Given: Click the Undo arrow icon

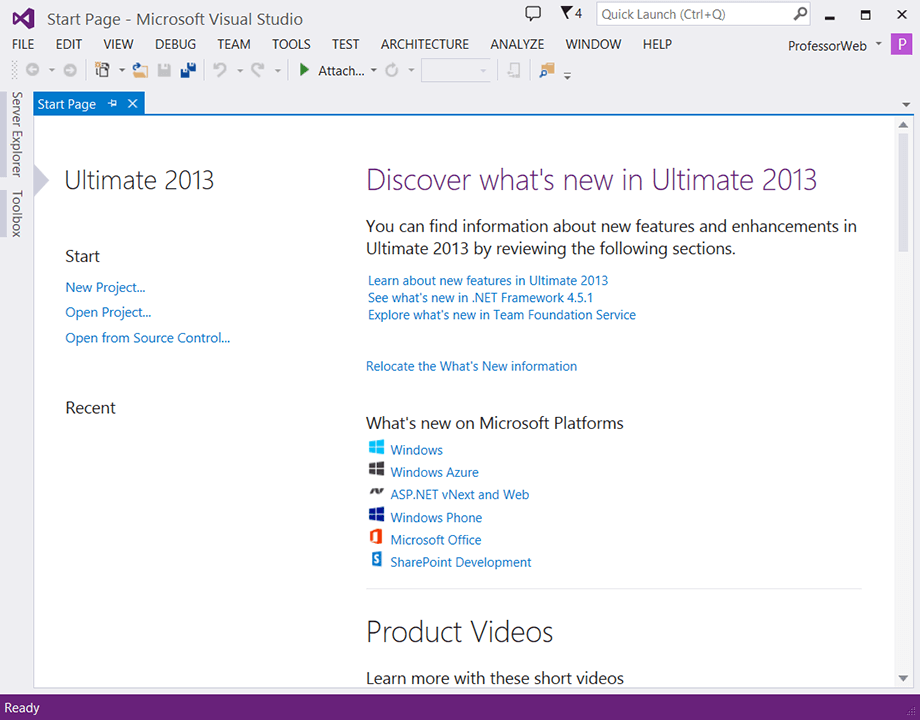Looking at the screenshot, I should point(220,70).
